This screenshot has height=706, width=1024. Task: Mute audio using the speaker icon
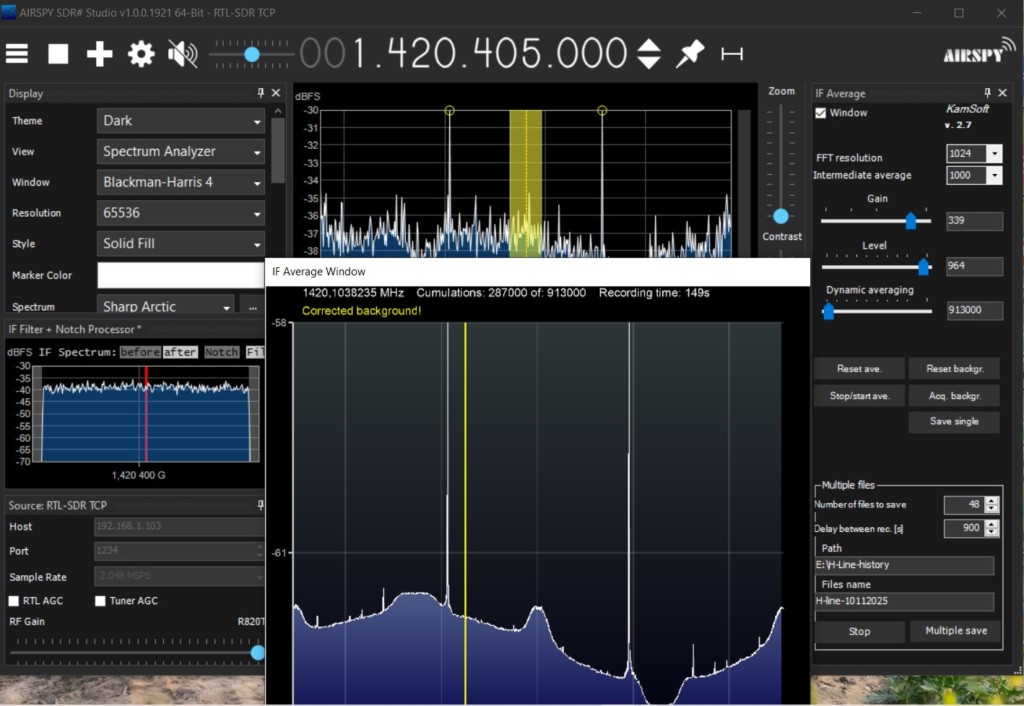coord(182,54)
